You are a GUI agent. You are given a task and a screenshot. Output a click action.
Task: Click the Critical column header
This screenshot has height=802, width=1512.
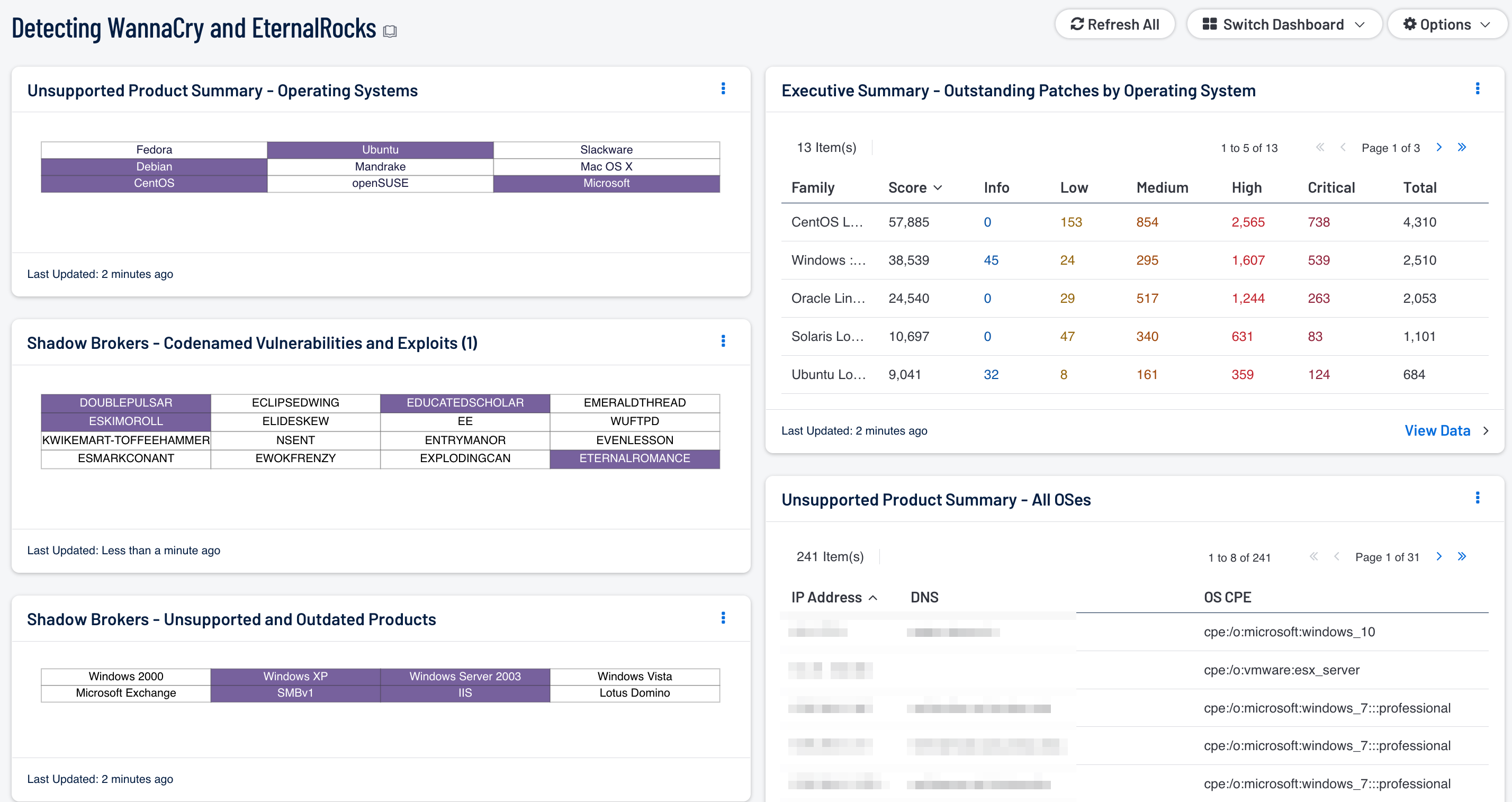pos(1330,188)
